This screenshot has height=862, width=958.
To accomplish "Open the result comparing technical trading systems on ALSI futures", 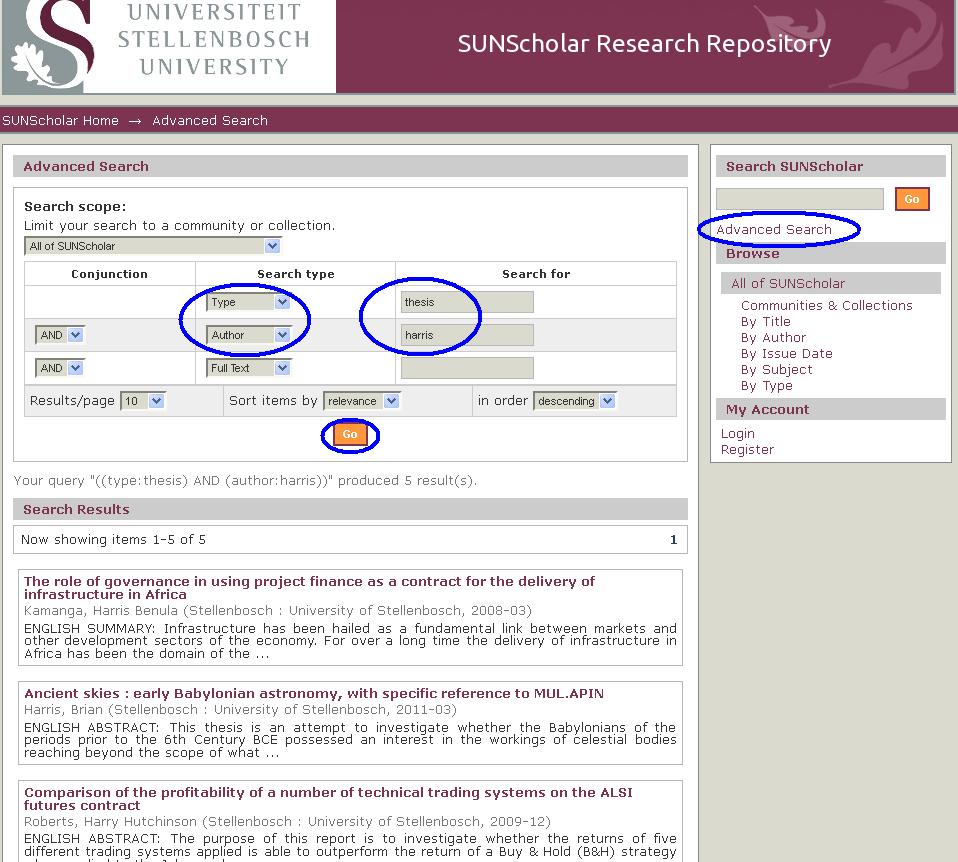I will (328, 799).
